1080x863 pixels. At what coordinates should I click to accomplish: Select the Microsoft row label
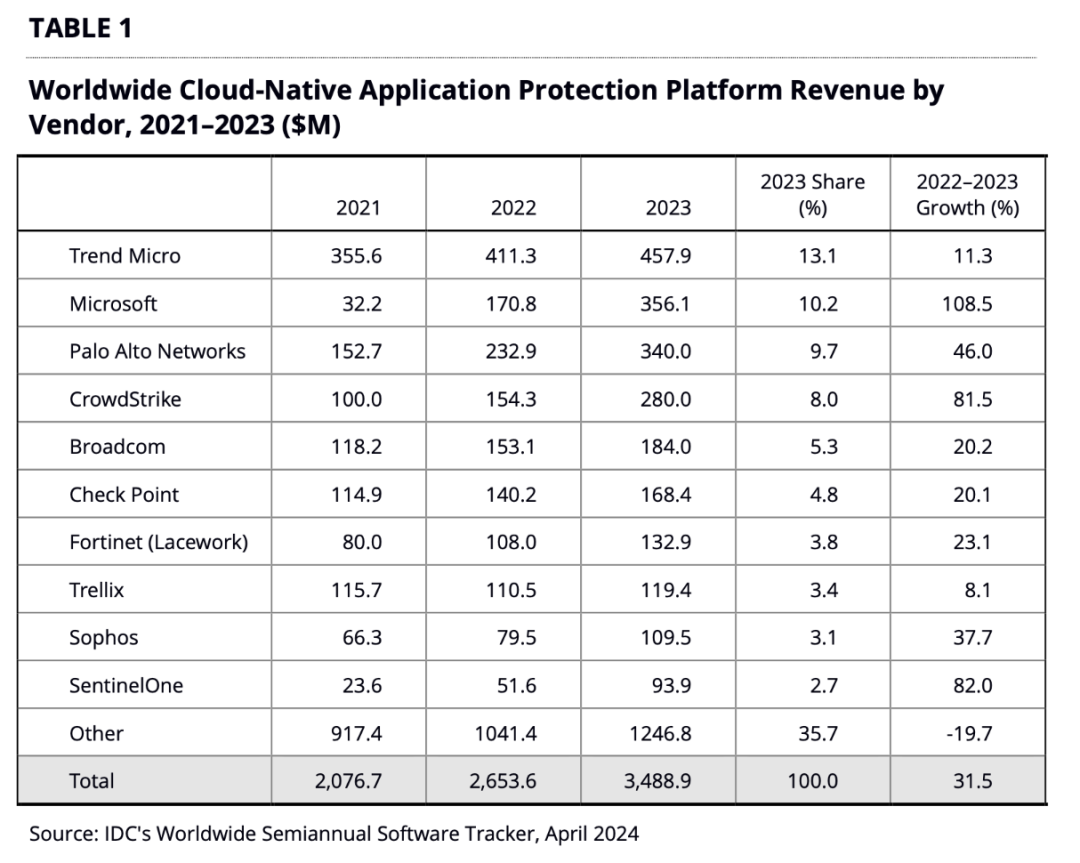[113, 303]
